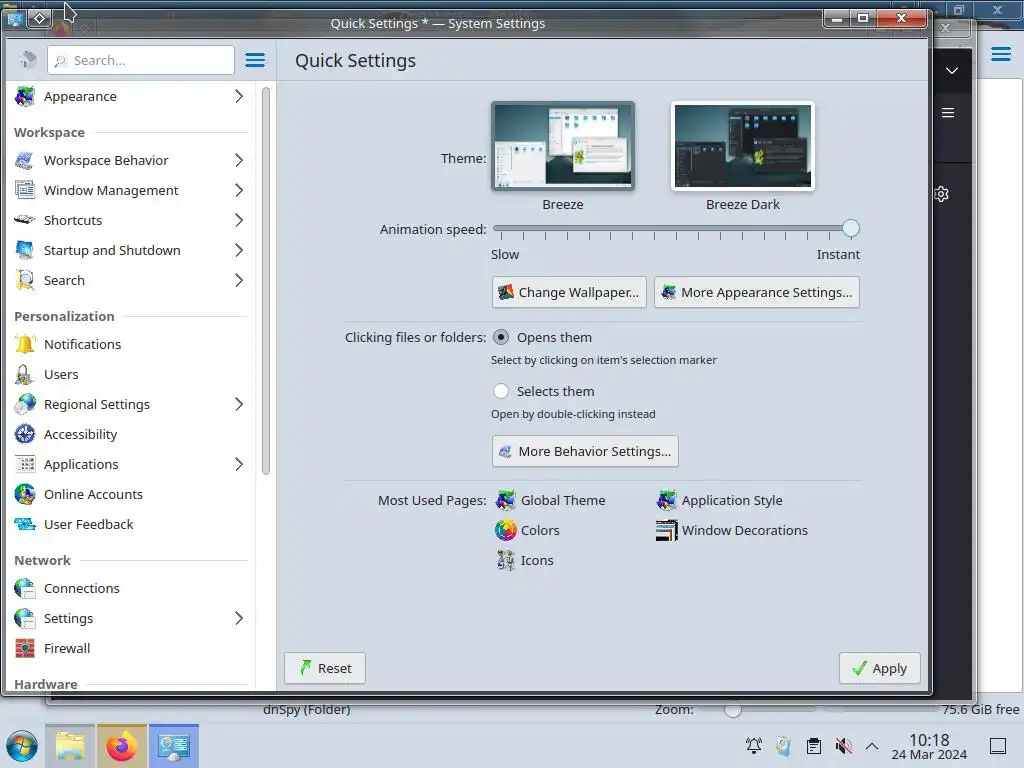This screenshot has height=768, width=1024.
Task: Click the clipboard tray icon
Action: [814, 746]
